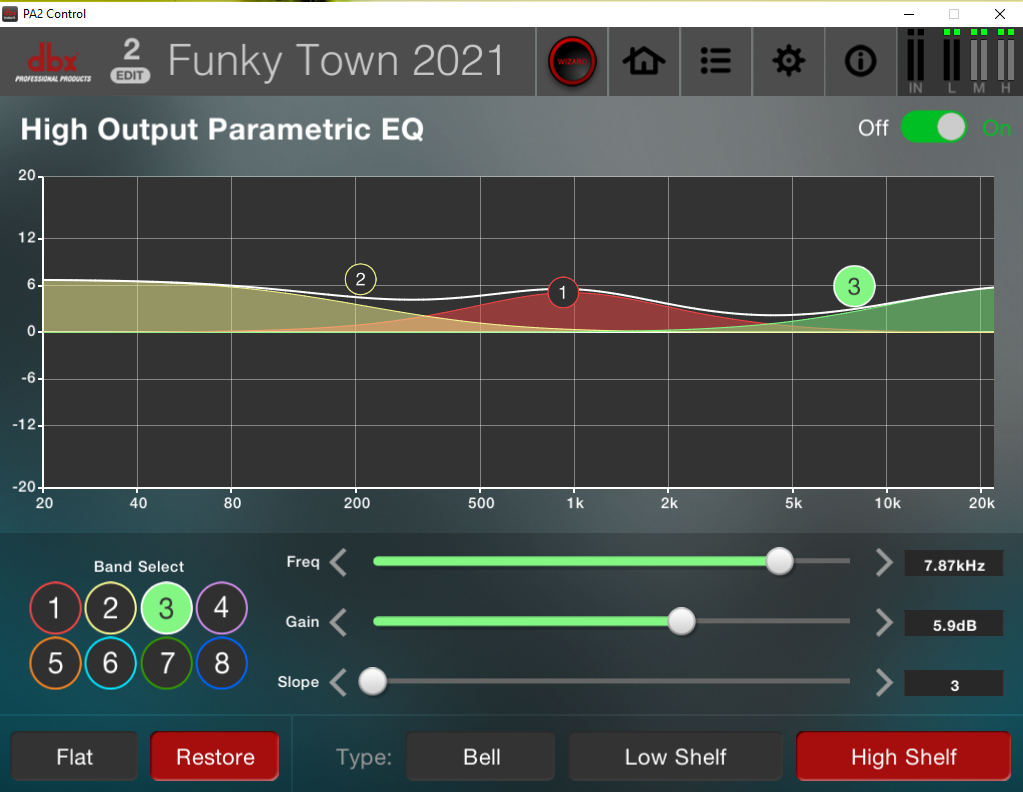Select band 7 in Band Select
The image size is (1023, 792).
point(166,662)
